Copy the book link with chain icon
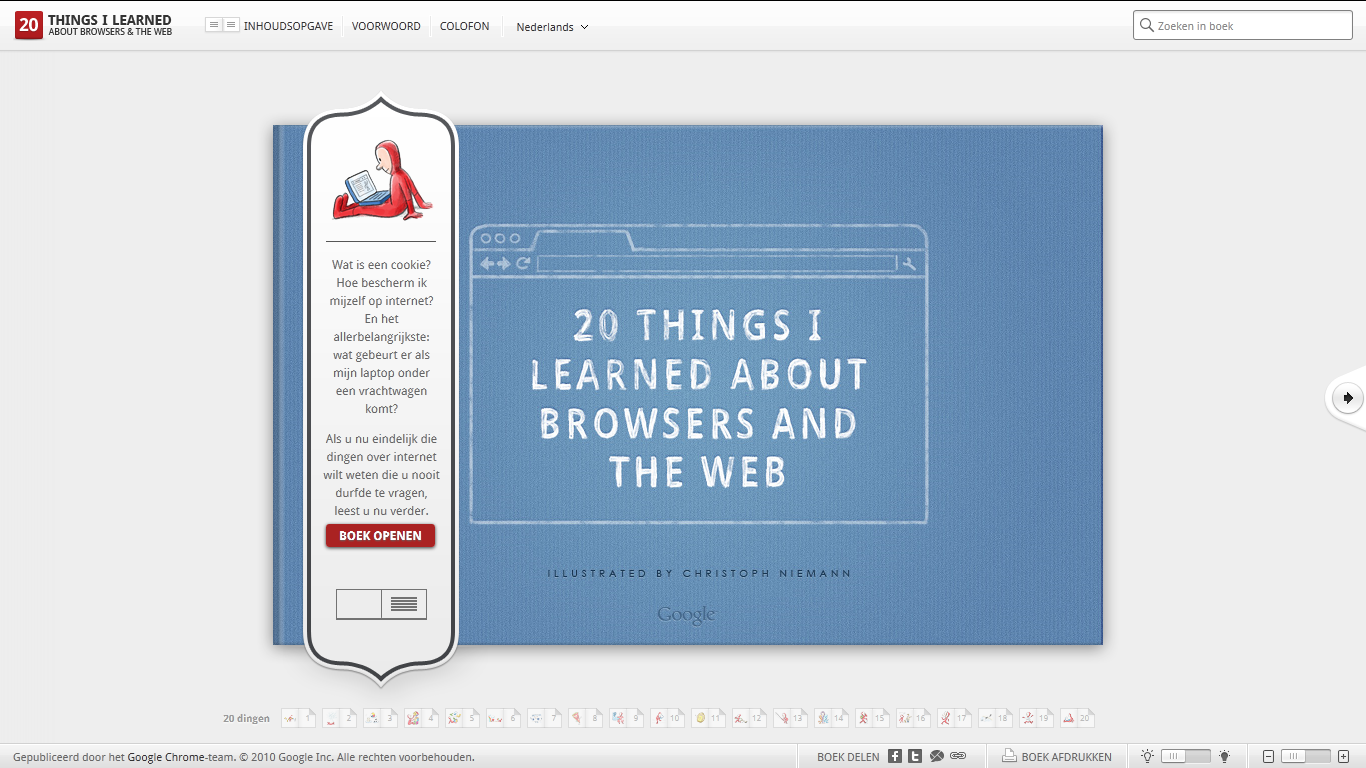The image size is (1366, 768). pyautogui.click(x=958, y=756)
